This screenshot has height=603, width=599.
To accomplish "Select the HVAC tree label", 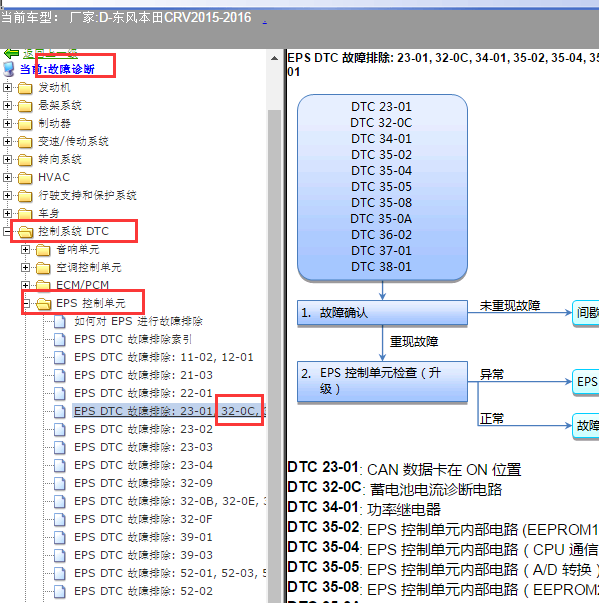I will tap(54, 177).
